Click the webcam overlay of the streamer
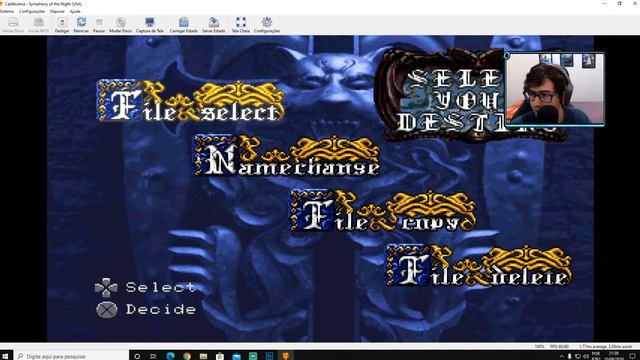This screenshot has height=360, width=640. coord(555,89)
